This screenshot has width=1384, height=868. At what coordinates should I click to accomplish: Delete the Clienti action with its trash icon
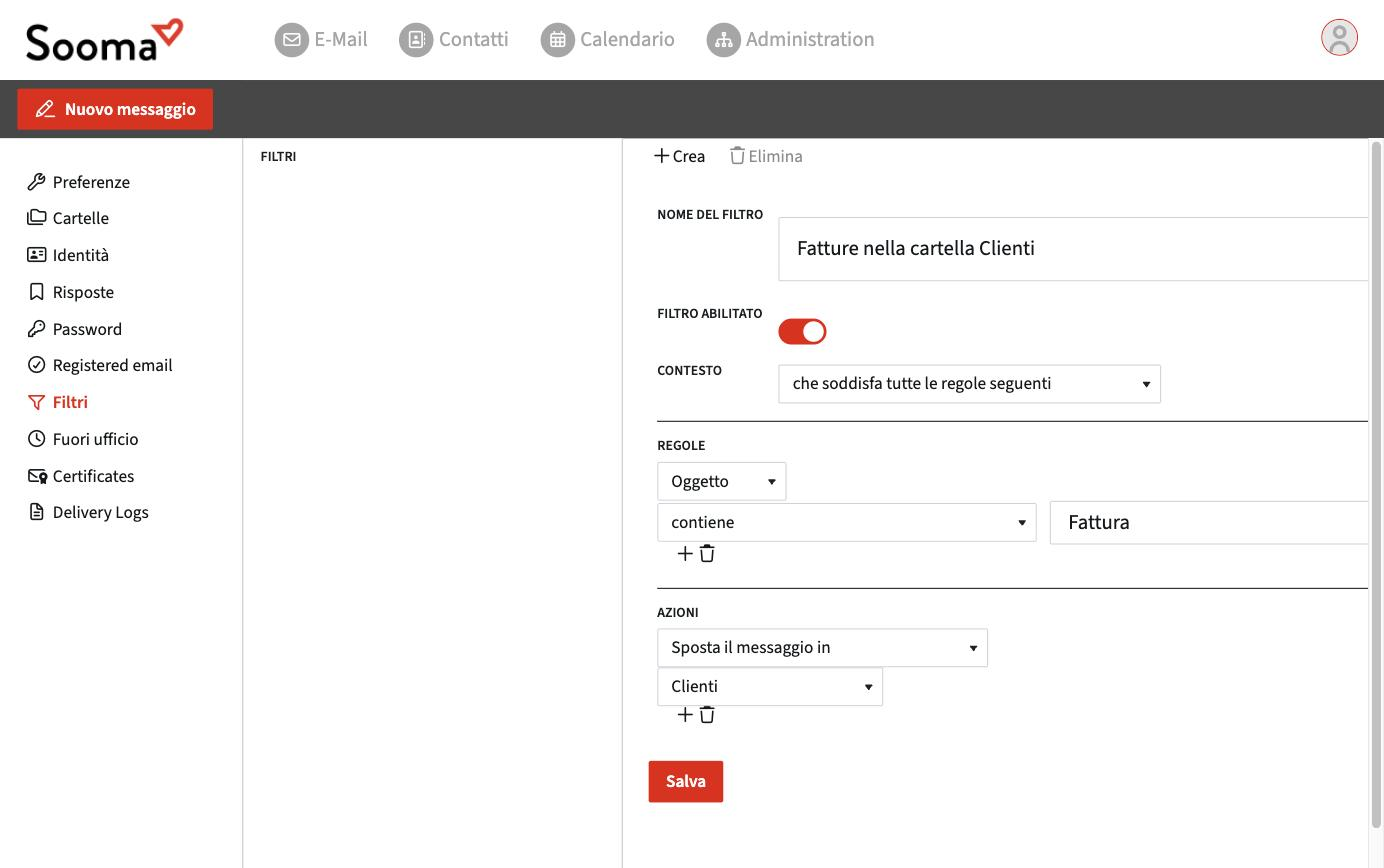click(x=707, y=714)
